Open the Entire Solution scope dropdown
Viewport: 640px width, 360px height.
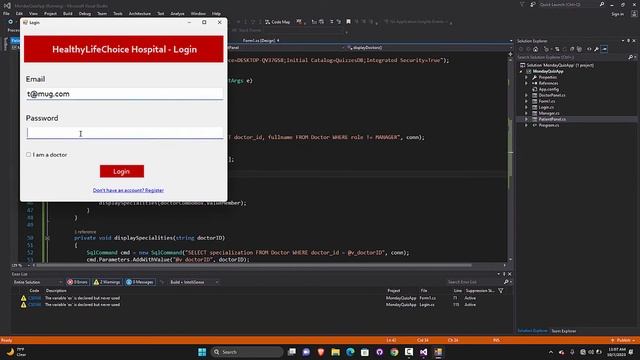(37, 282)
